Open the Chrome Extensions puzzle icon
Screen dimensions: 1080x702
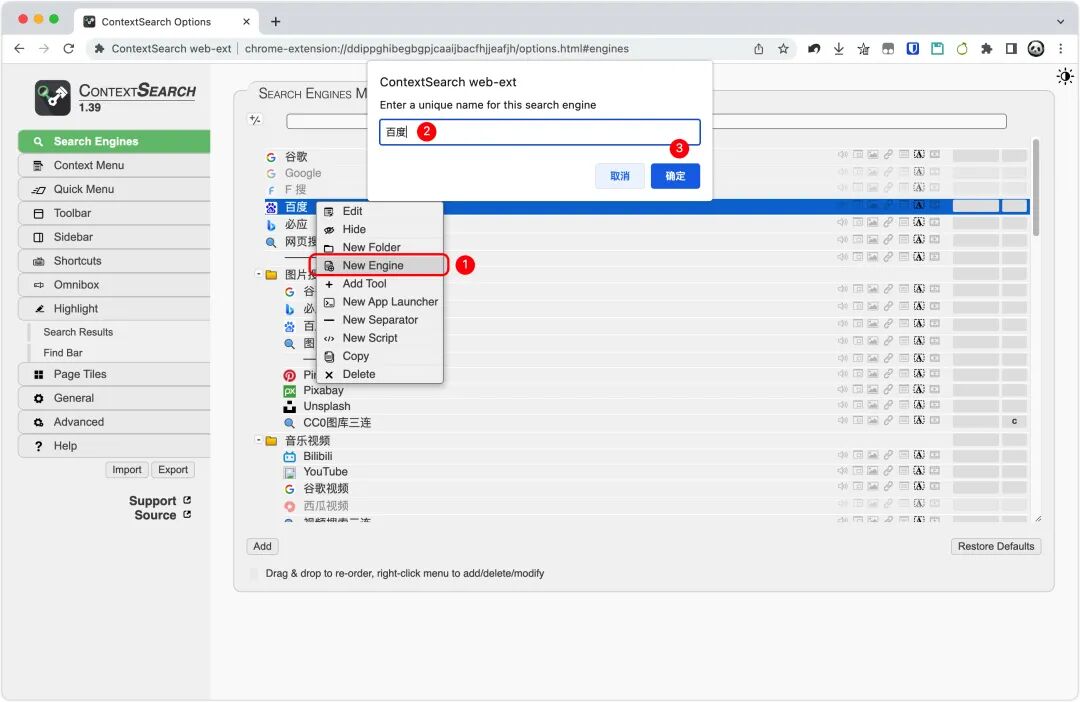click(x=986, y=49)
